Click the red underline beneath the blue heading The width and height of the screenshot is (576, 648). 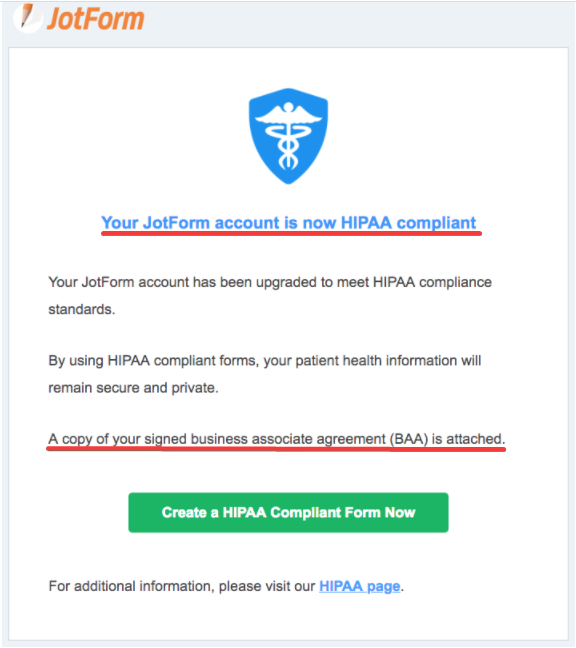pyautogui.click(x=291, y=234)
